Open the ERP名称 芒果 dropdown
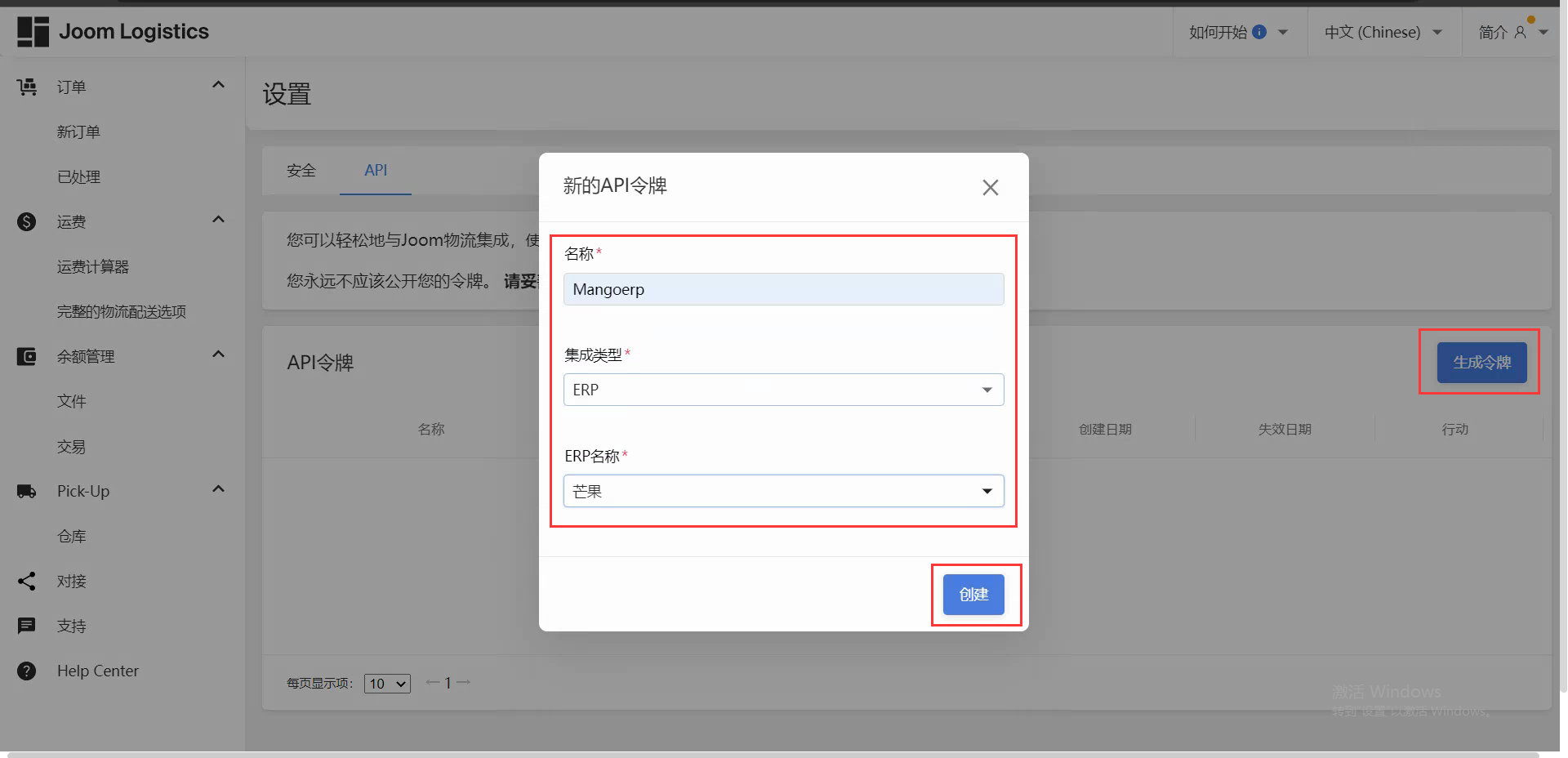 783,491
